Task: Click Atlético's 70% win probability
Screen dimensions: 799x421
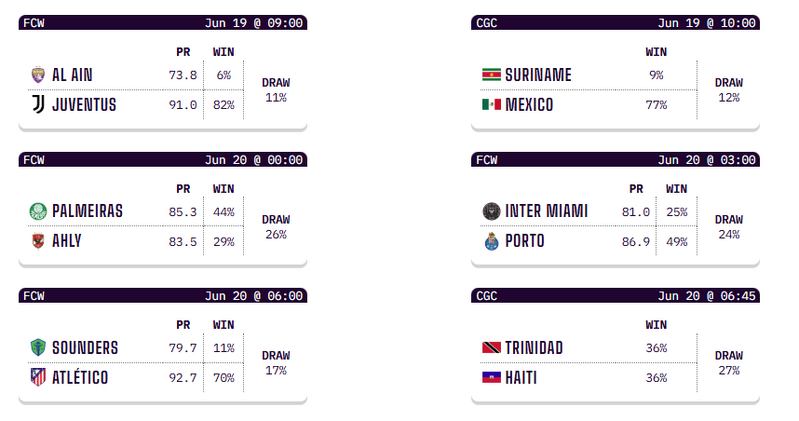Action: [223, 378]
